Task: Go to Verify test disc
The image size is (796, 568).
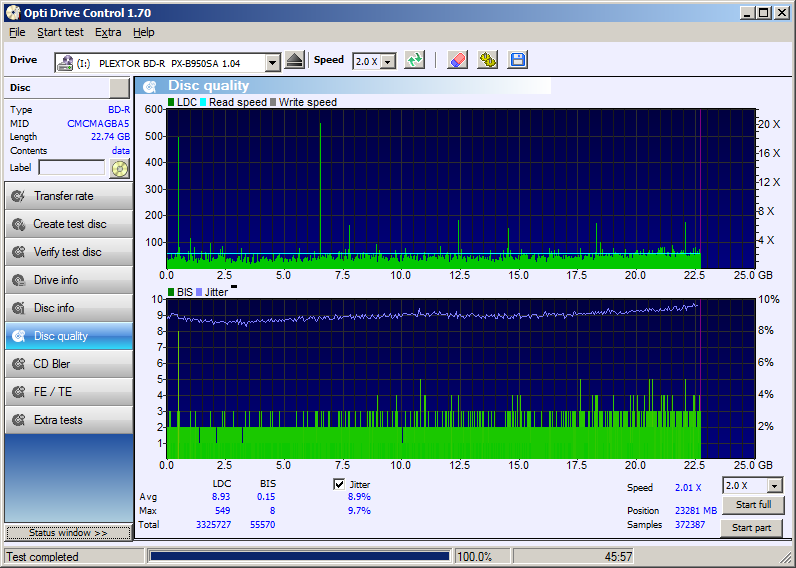Action: [x=69, y=252]
